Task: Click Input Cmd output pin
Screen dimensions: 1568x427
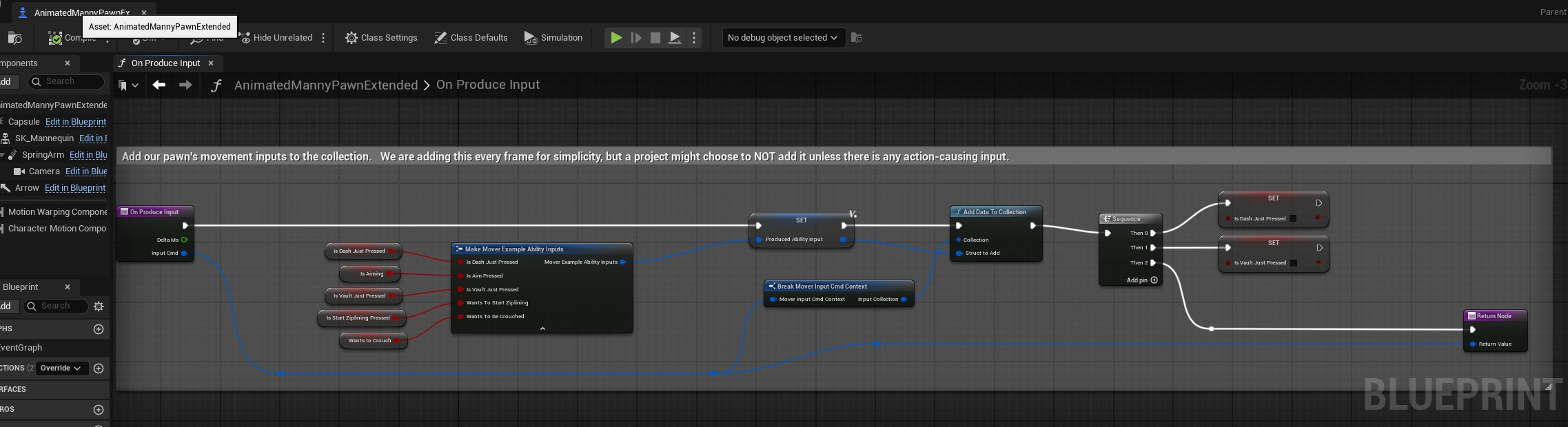Action: pyautogui.click(x=184, y=253)
